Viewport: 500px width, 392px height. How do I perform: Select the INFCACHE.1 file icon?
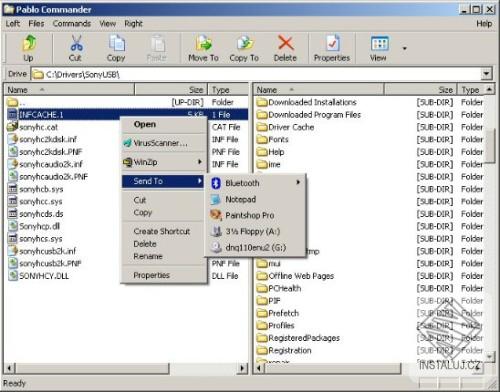[12, 115]
